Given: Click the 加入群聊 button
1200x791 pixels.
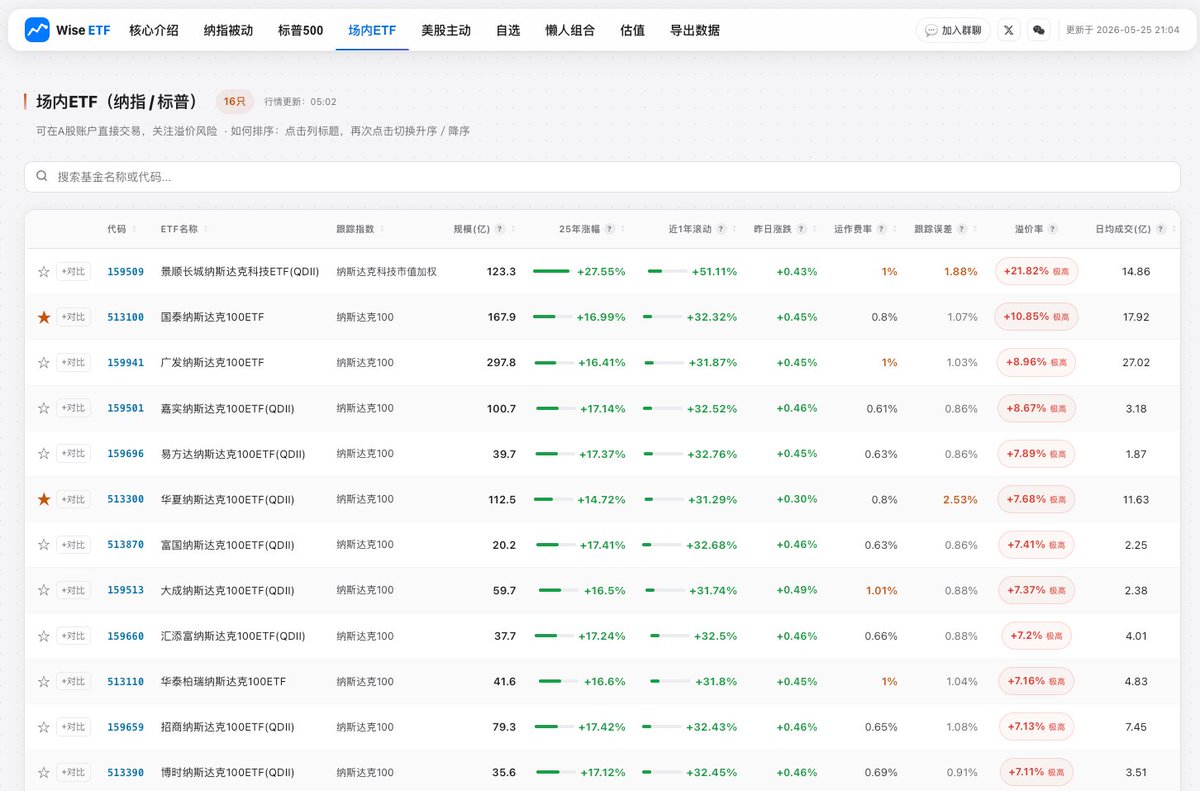Looking at the screenshot, I should pos(953,30).
